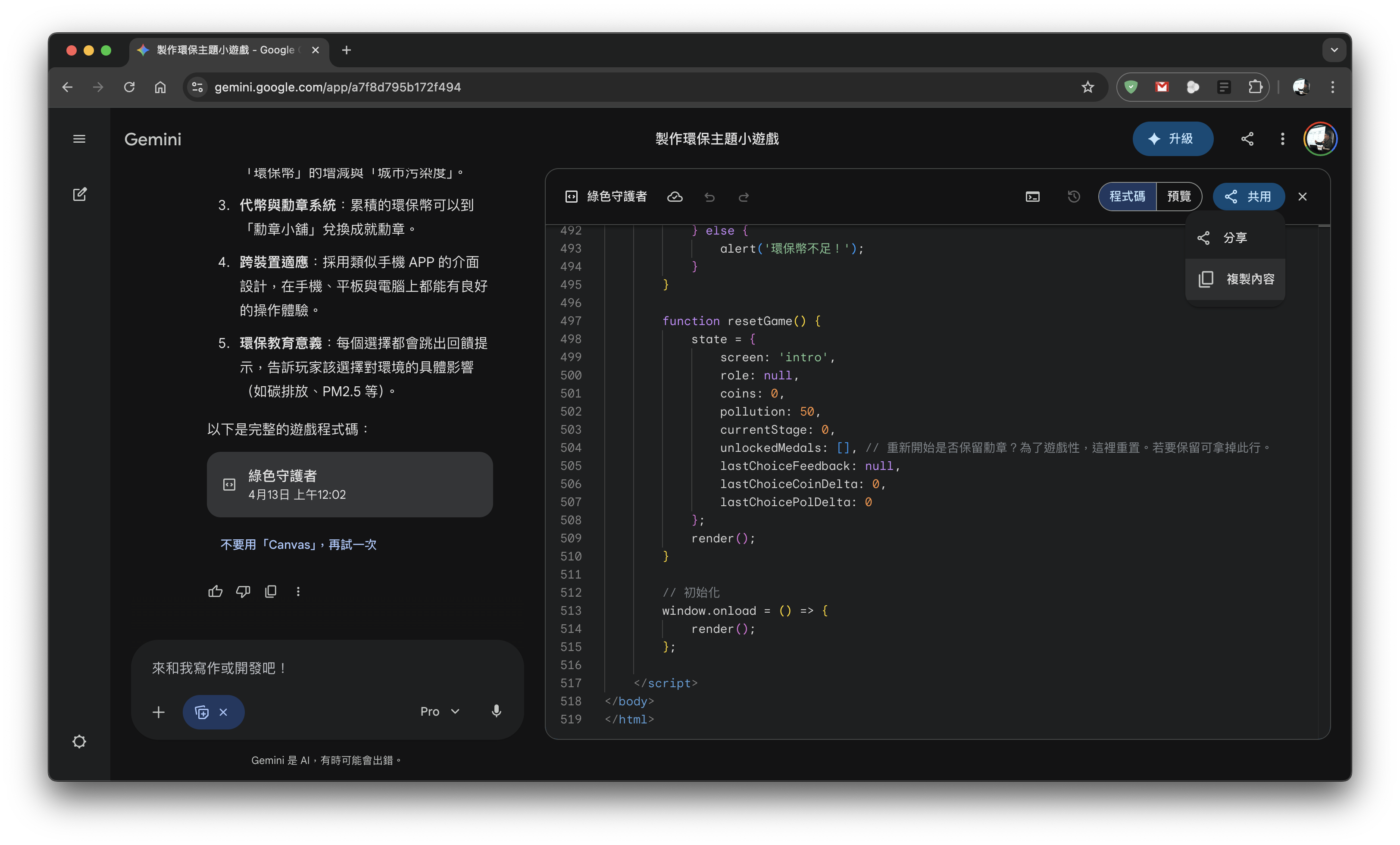
Task: Click the Gemini logo text
Action: (x=153, y=139)
